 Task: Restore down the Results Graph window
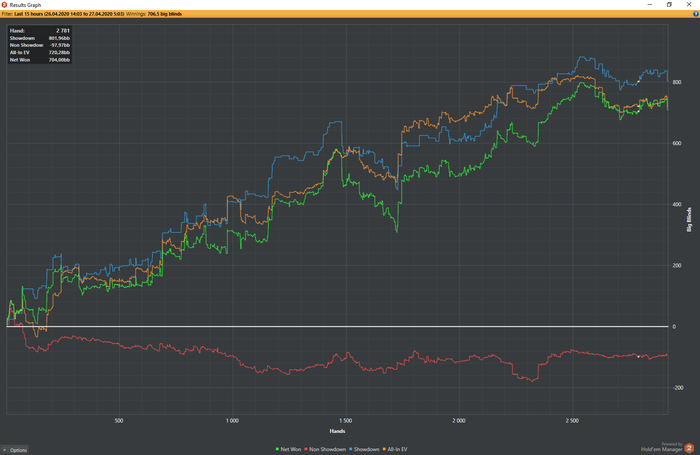pyautogui.click(x=669, y=4)
